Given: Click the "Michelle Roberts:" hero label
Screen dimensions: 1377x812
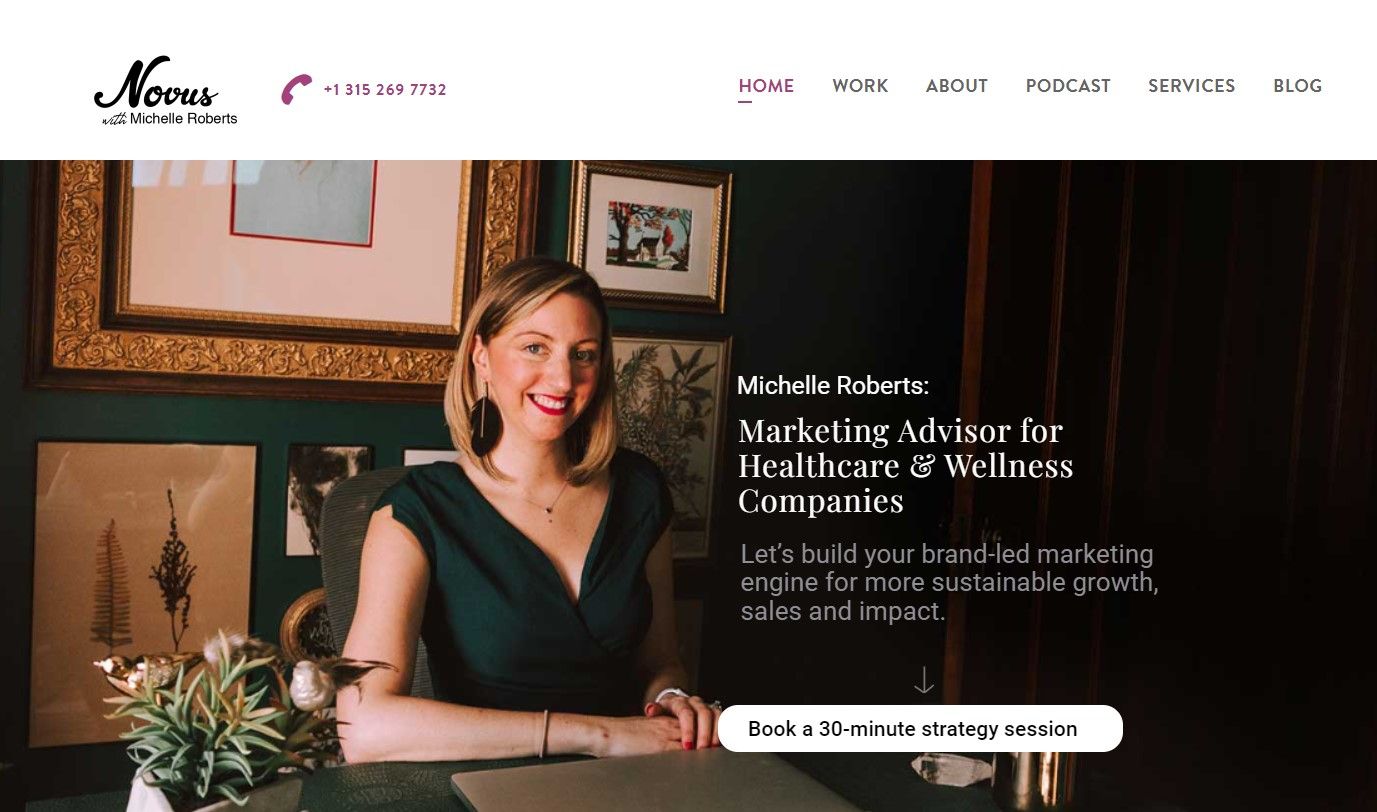Looking at the screenshot, I should click(x=833, y=385).
